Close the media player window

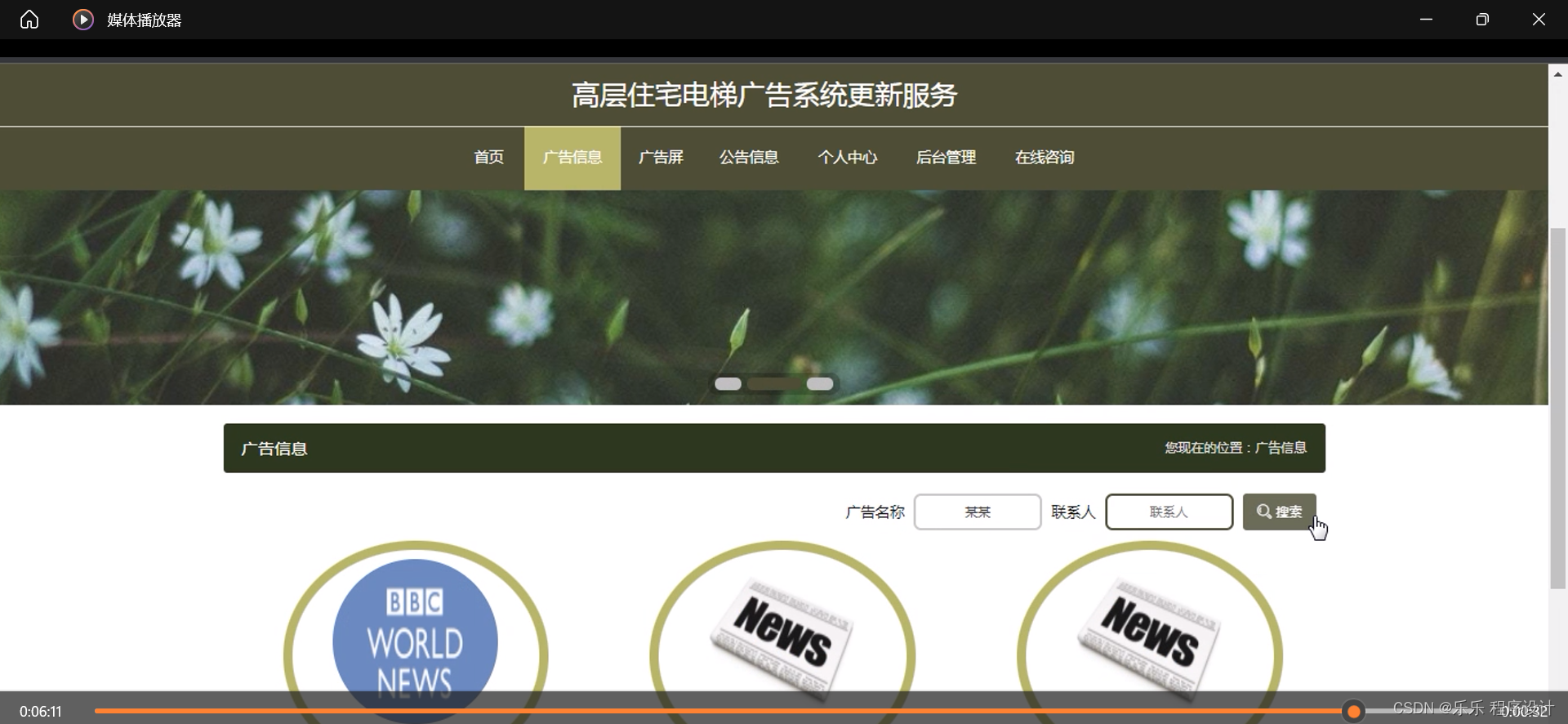pos(1539,20)
